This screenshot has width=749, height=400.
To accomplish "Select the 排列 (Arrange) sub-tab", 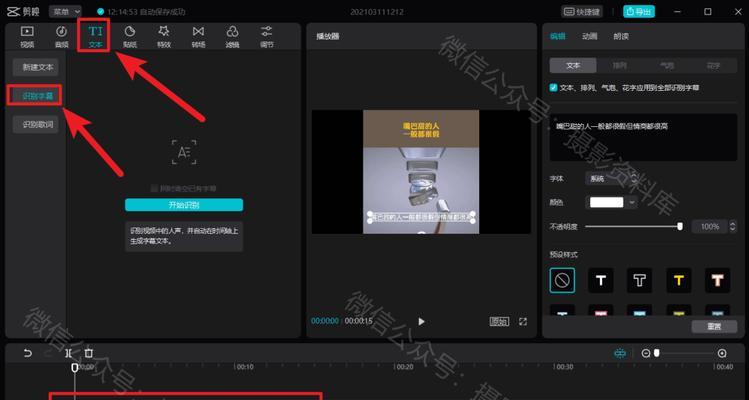I will (x=620, y=65).
